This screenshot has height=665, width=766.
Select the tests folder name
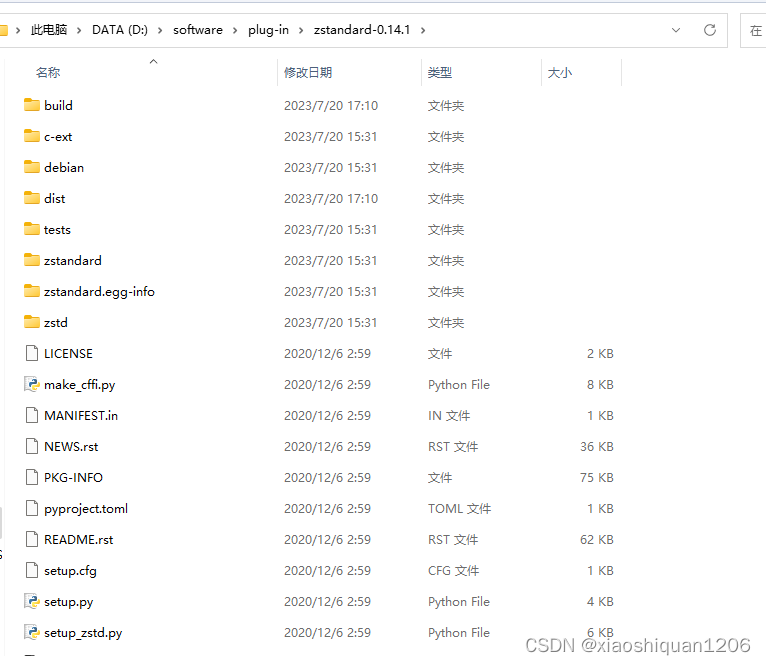click(x=57, y=230)
